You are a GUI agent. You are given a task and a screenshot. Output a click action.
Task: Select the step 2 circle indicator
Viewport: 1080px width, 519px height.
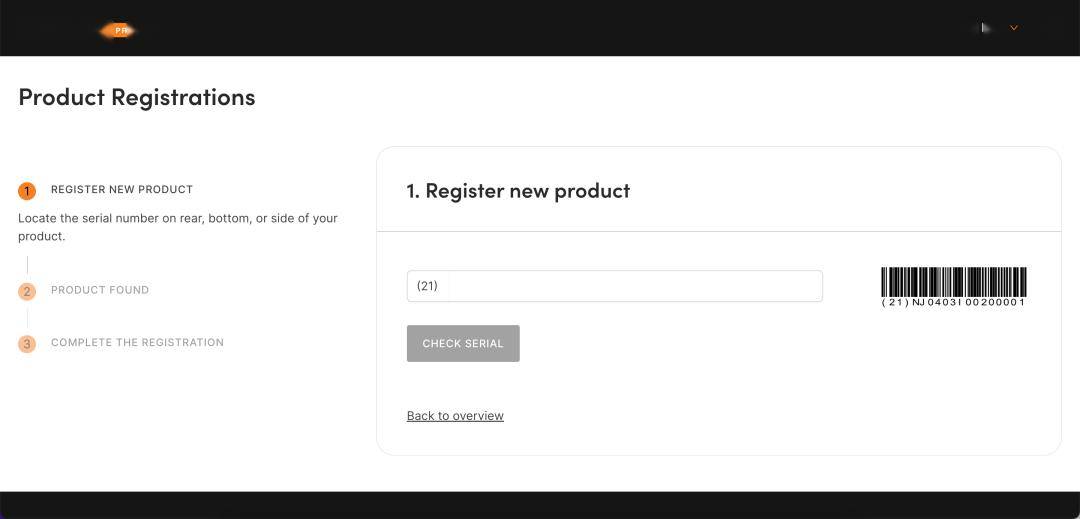tap(27, 291)
